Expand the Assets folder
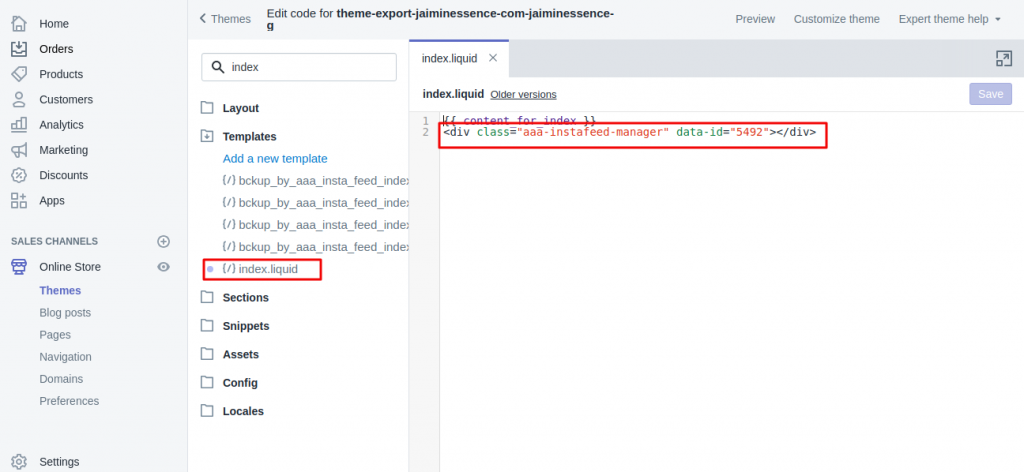 [x=240, y=354]
